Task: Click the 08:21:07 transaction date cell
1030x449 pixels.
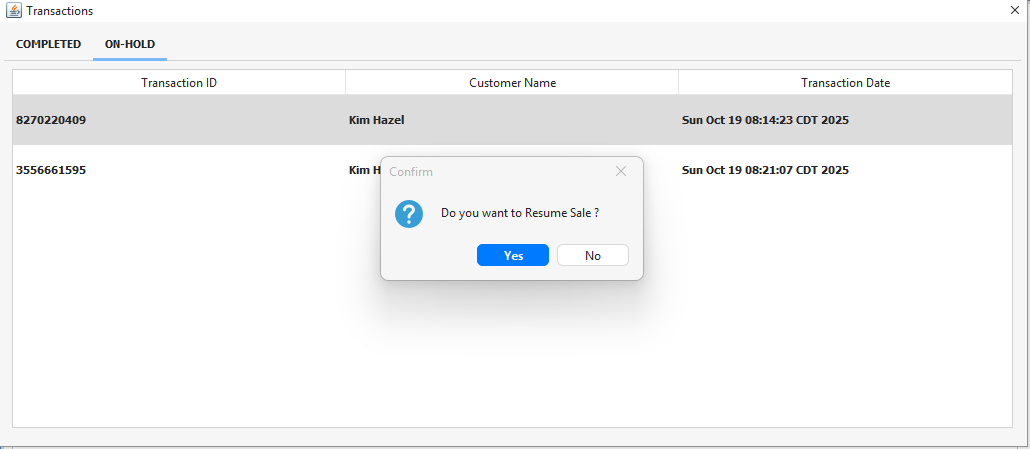Action: [765, 170]
